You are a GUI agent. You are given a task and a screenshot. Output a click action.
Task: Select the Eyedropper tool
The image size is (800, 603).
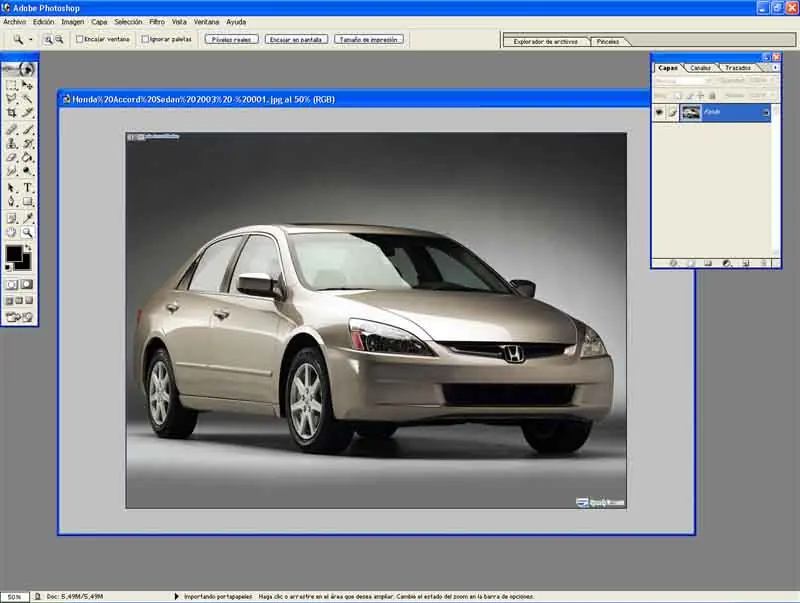click(x=28, y=218)
